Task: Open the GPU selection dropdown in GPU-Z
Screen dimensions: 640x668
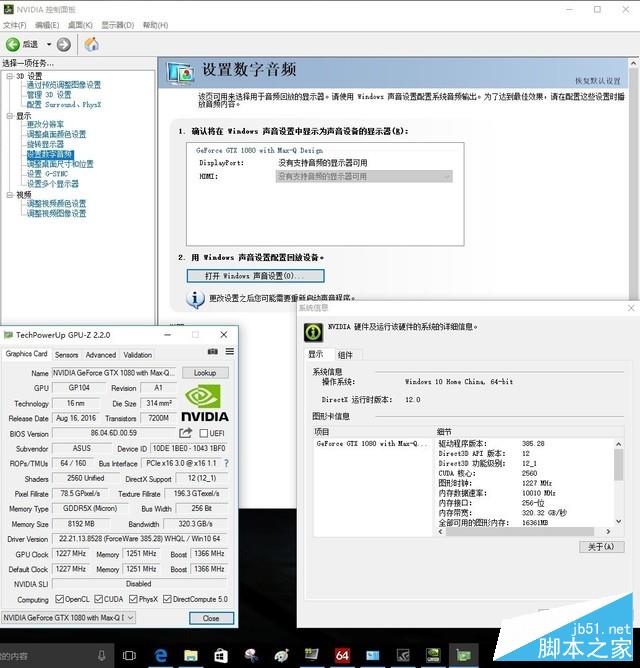Action: [x=69, y=617]
